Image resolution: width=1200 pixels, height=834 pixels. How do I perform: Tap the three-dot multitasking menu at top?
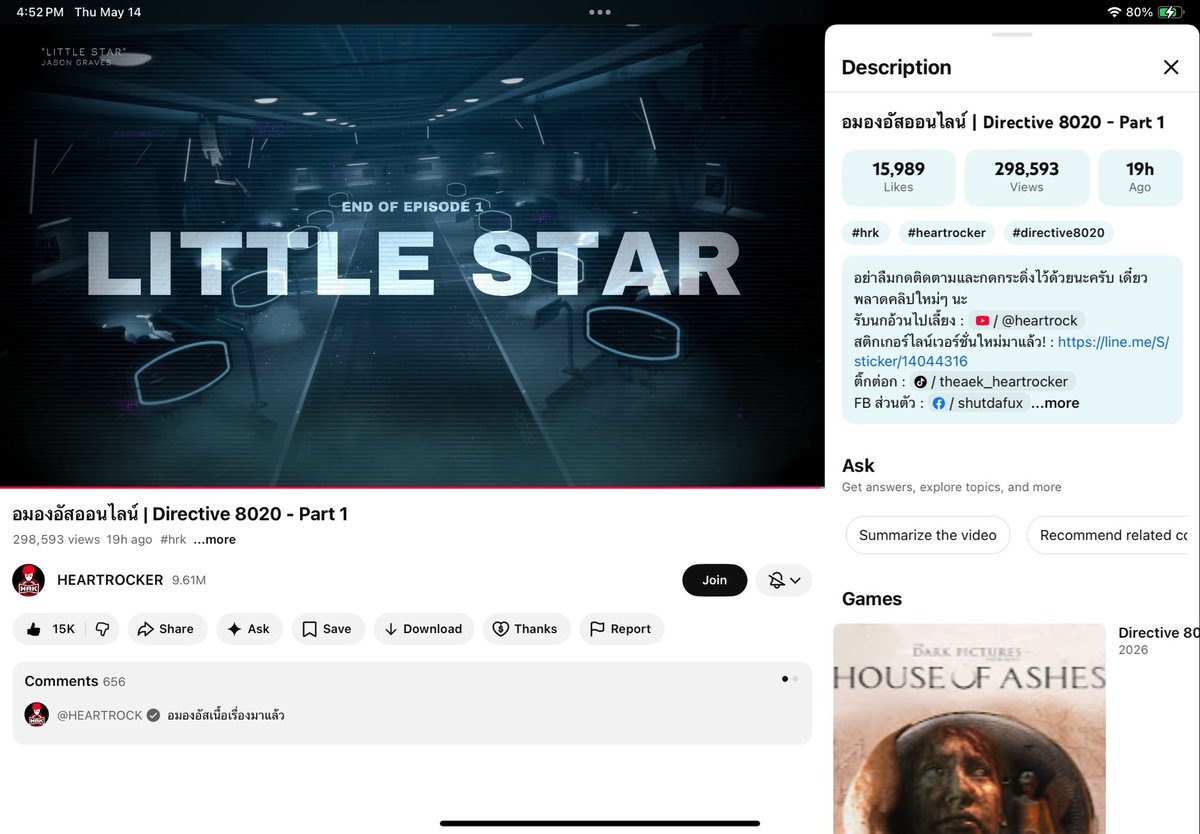[600, 12]
